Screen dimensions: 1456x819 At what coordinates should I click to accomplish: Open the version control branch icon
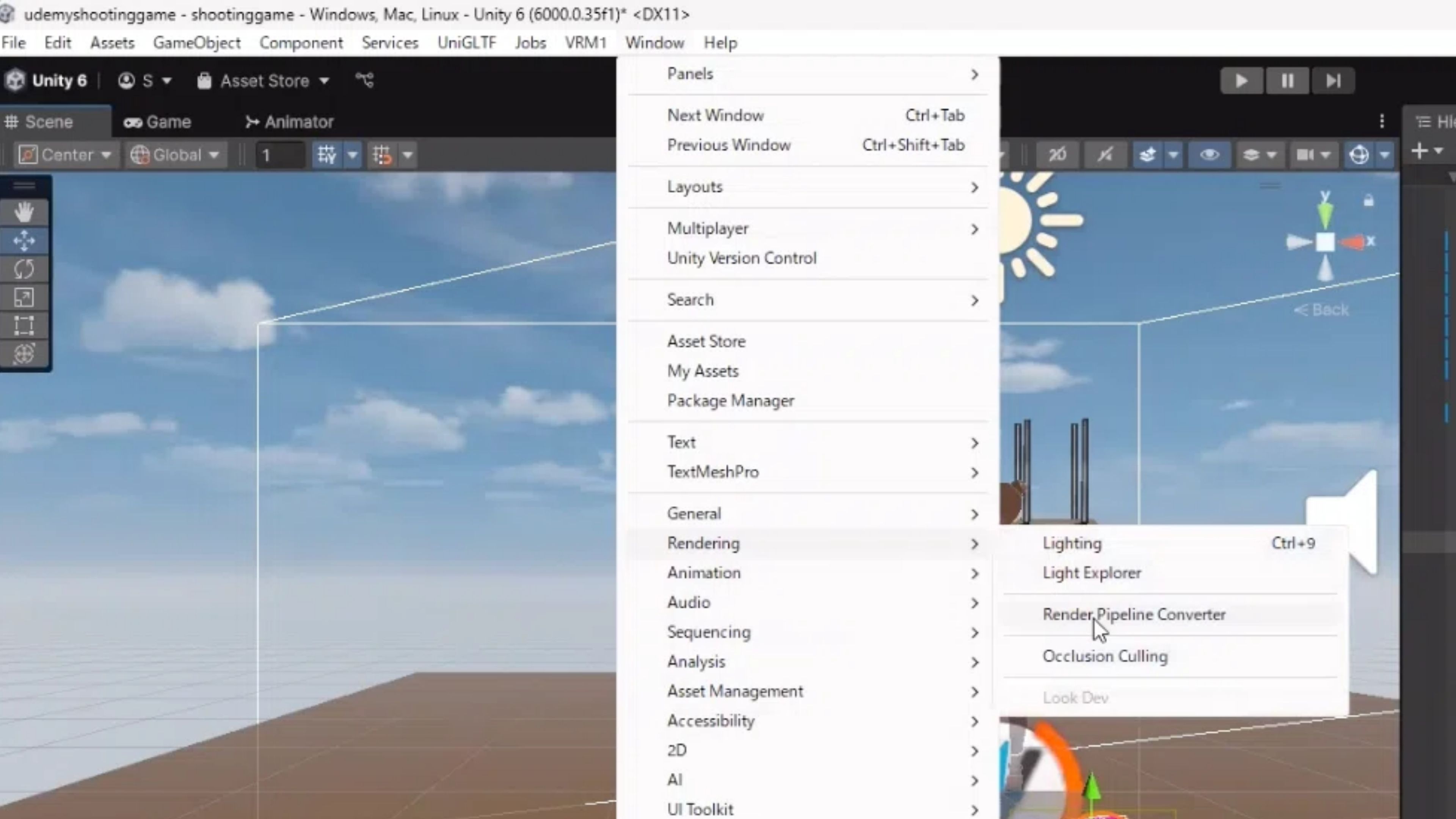364,80
